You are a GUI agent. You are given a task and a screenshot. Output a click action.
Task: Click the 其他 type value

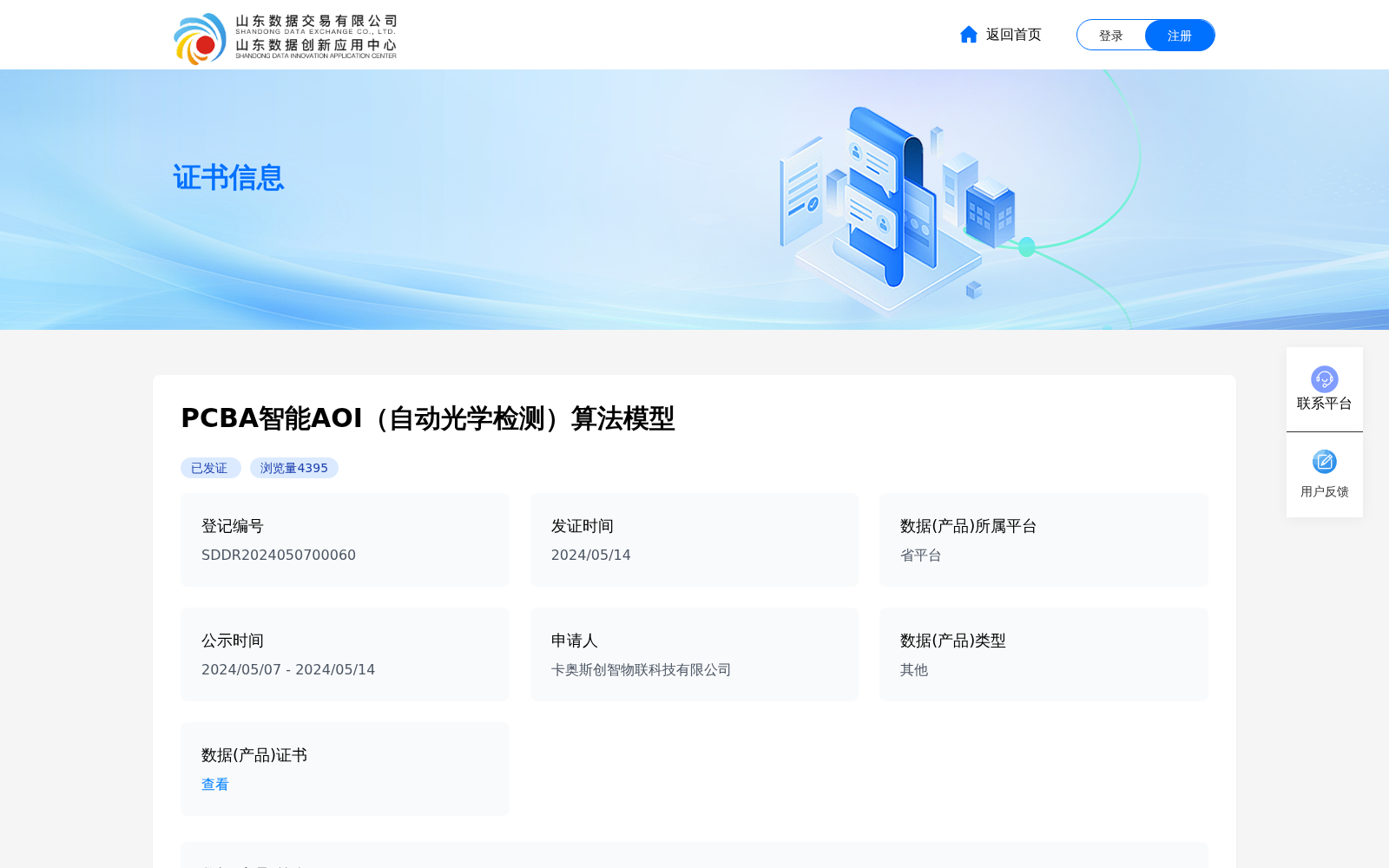(914, 670)
